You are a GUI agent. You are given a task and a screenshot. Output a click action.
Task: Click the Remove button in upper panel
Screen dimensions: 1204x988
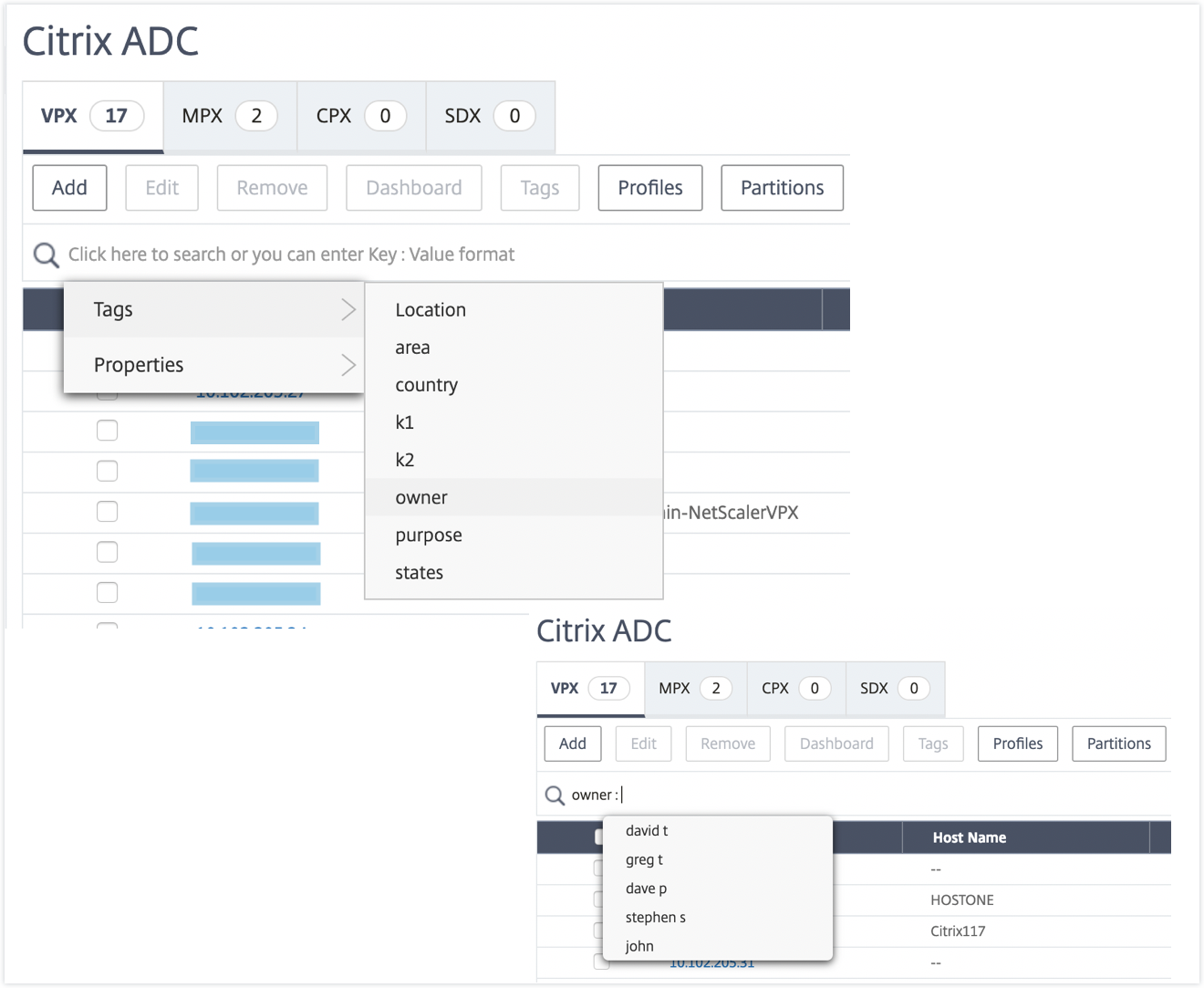coord(272,188)
